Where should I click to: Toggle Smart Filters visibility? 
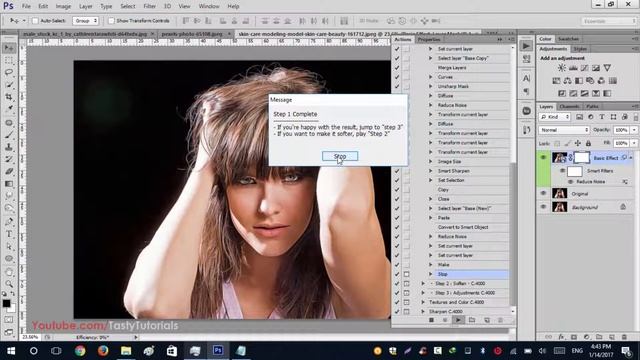coord(562,171)
